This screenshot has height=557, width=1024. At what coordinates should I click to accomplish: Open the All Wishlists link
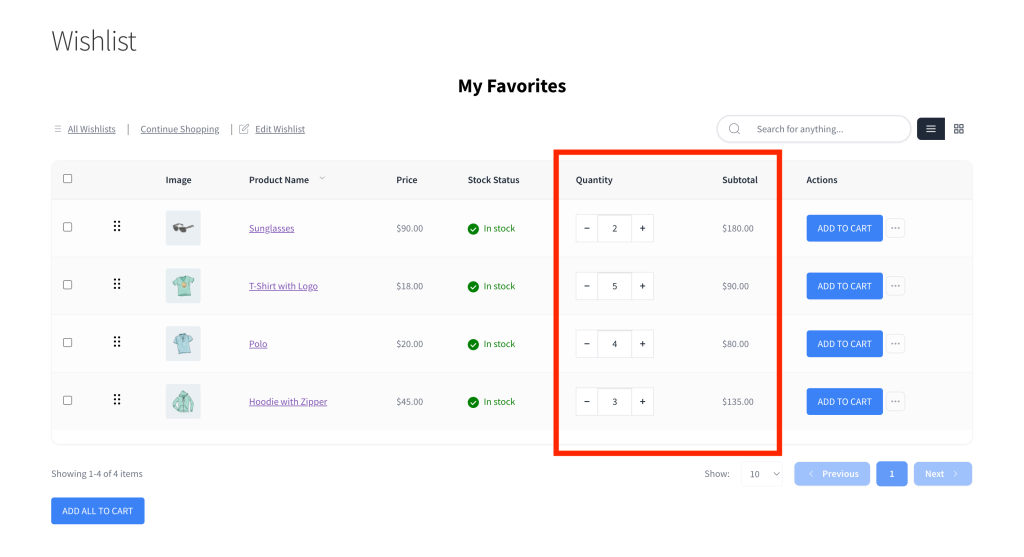91,129
